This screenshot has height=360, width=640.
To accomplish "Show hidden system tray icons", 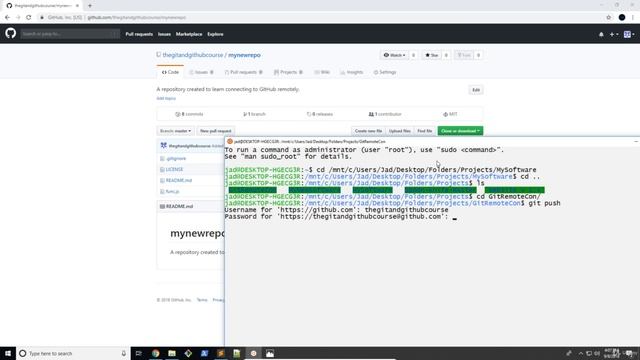I will coord(580,353).
